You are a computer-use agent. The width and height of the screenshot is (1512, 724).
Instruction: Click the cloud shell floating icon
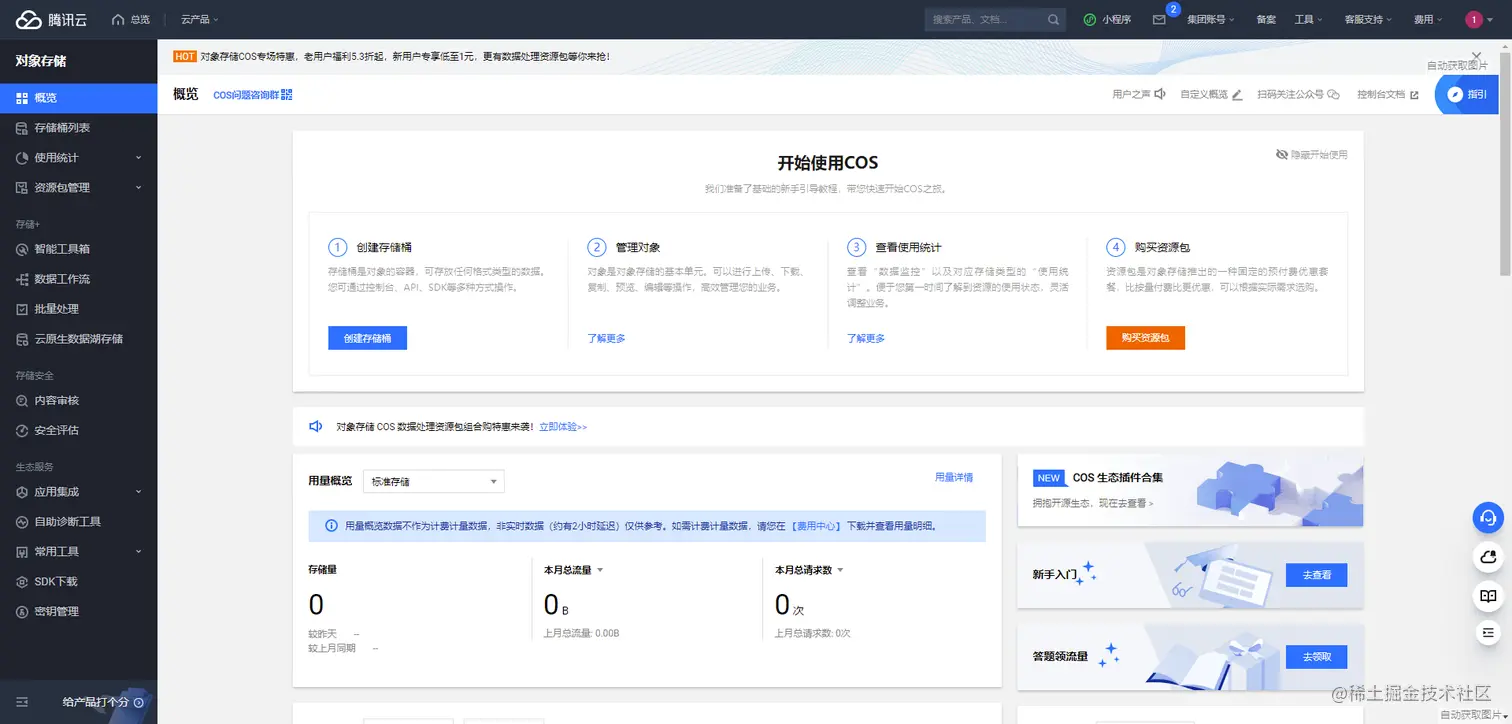(x=1488, y=556)
